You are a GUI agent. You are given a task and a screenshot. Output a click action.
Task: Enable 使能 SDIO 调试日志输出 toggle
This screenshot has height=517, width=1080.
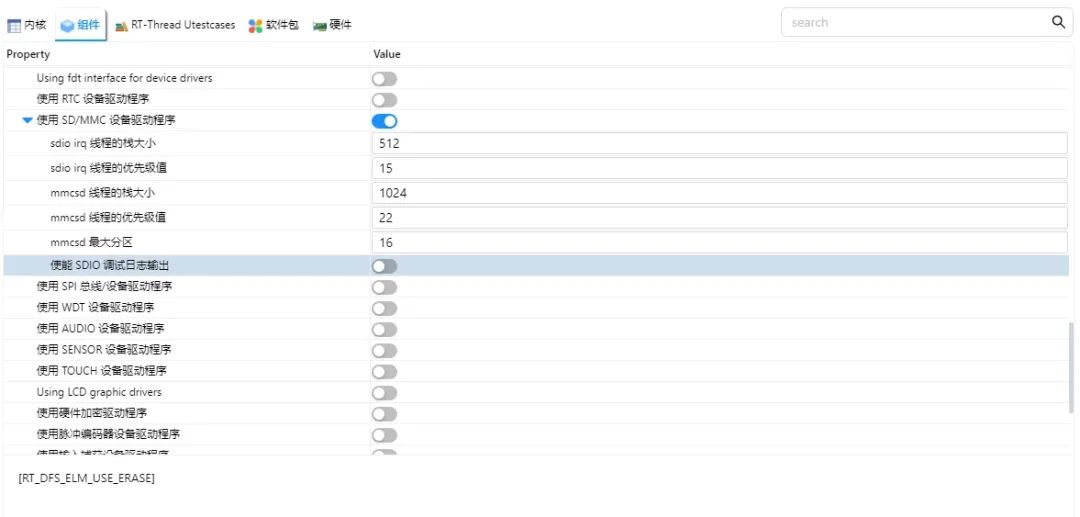pos(384,266)
